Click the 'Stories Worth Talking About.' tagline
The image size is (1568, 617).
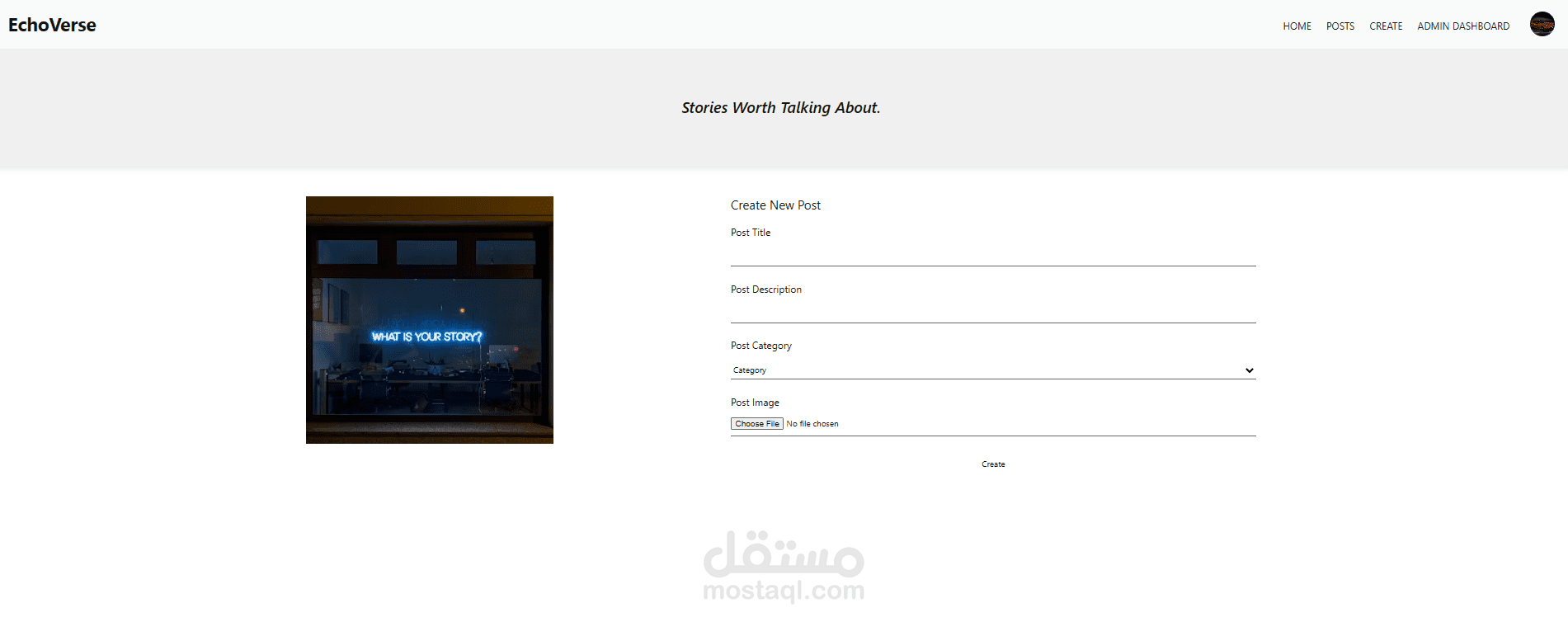click(x=780, y=108)
